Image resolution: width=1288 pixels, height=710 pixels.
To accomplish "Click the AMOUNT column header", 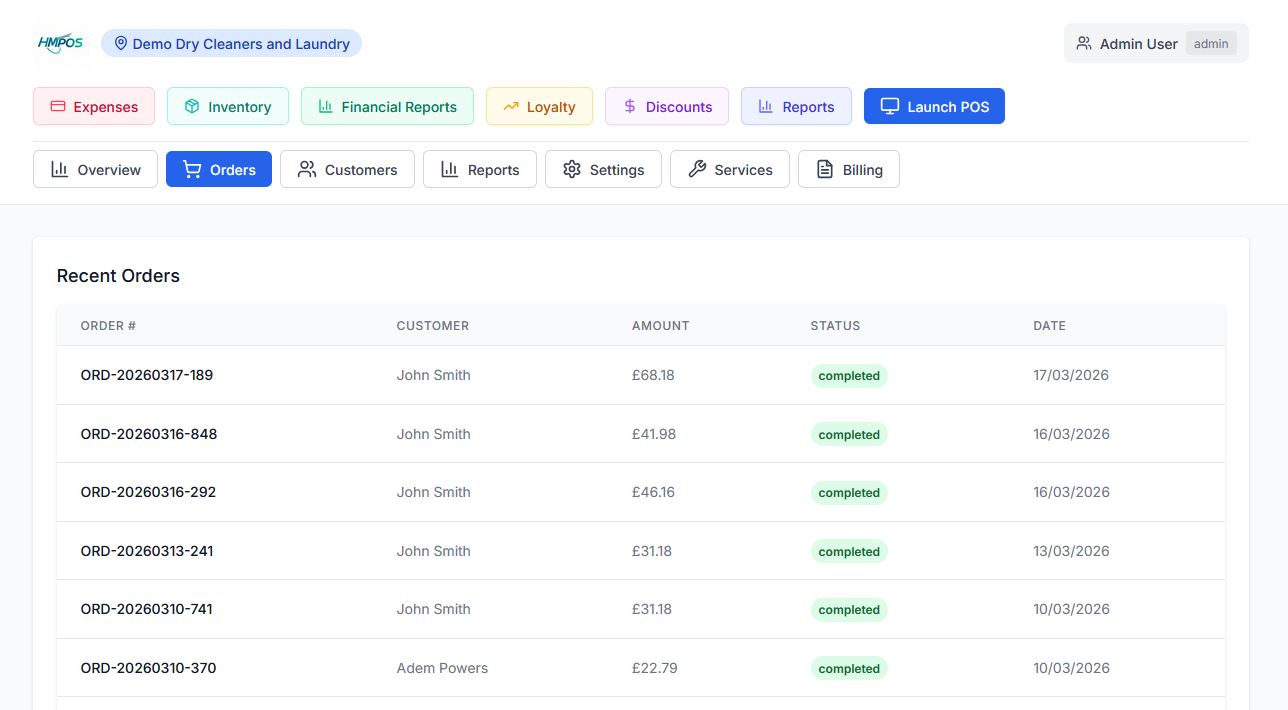I will pyautogui.click(x=660, y=326).
